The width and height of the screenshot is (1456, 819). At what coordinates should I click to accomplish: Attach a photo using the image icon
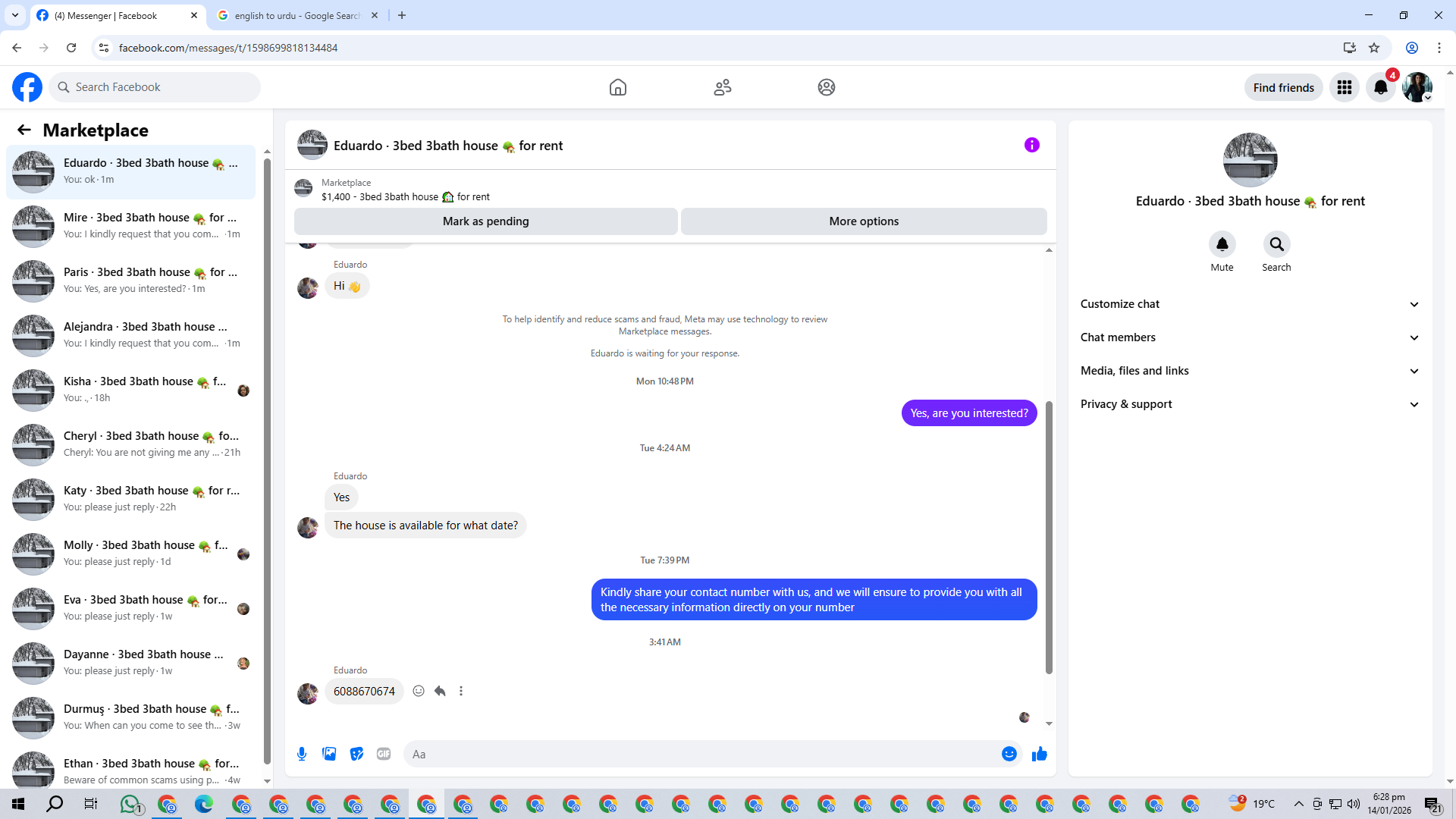coord(329,754)
